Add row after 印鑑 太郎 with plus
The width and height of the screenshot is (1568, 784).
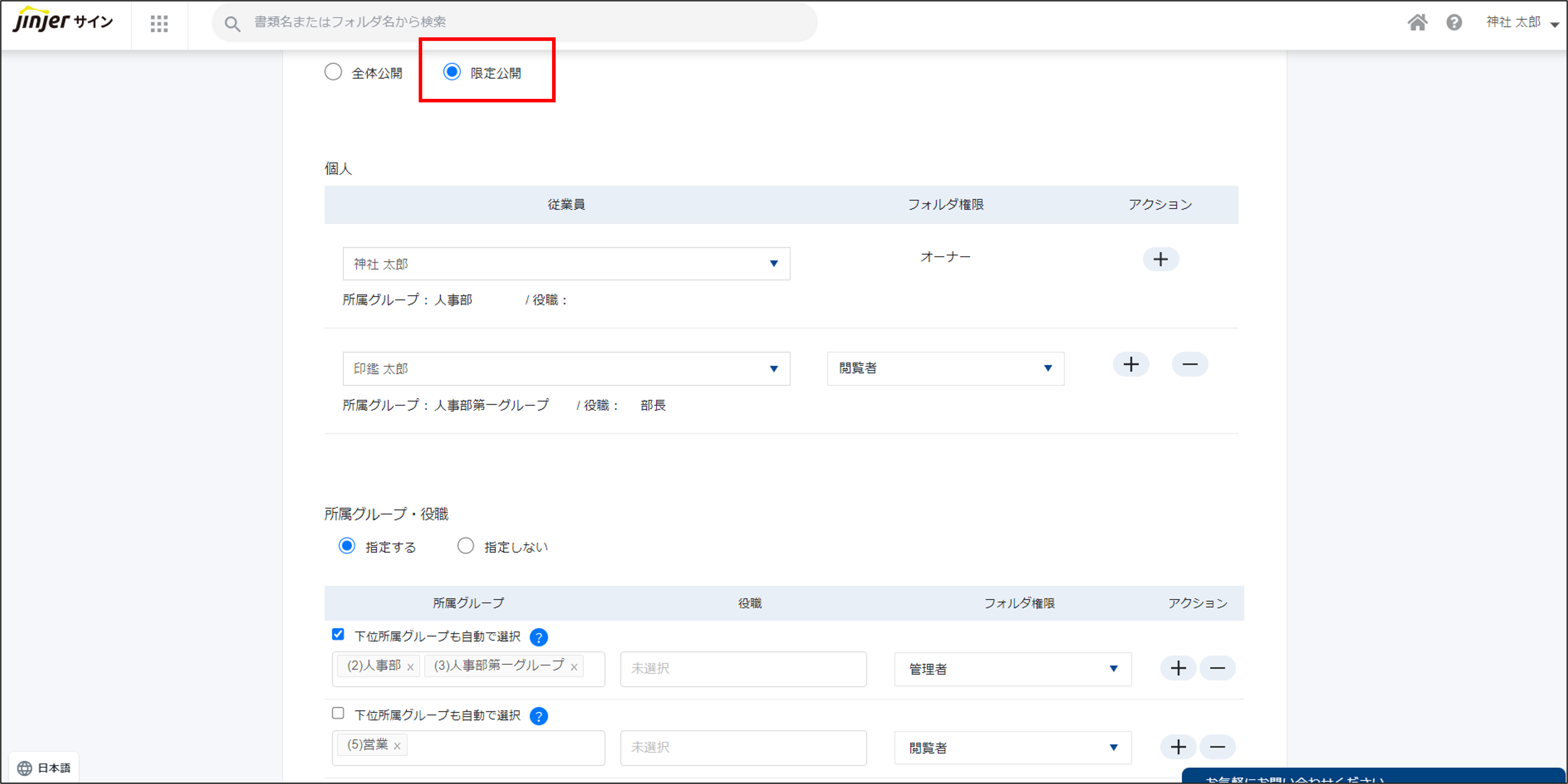[x=1130, y=364]
